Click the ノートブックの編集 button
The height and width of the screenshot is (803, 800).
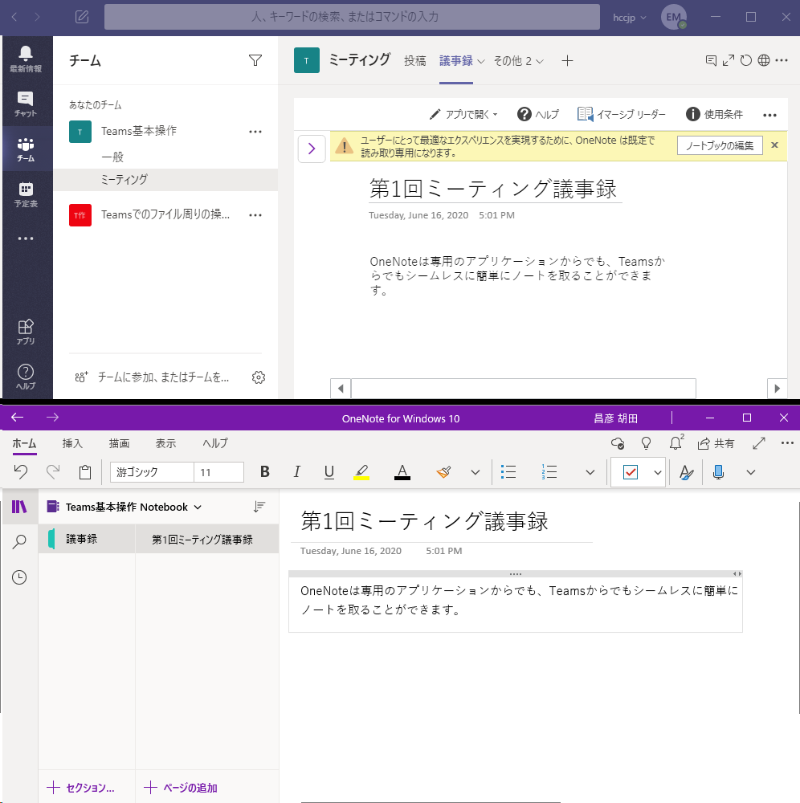[719, 146]
